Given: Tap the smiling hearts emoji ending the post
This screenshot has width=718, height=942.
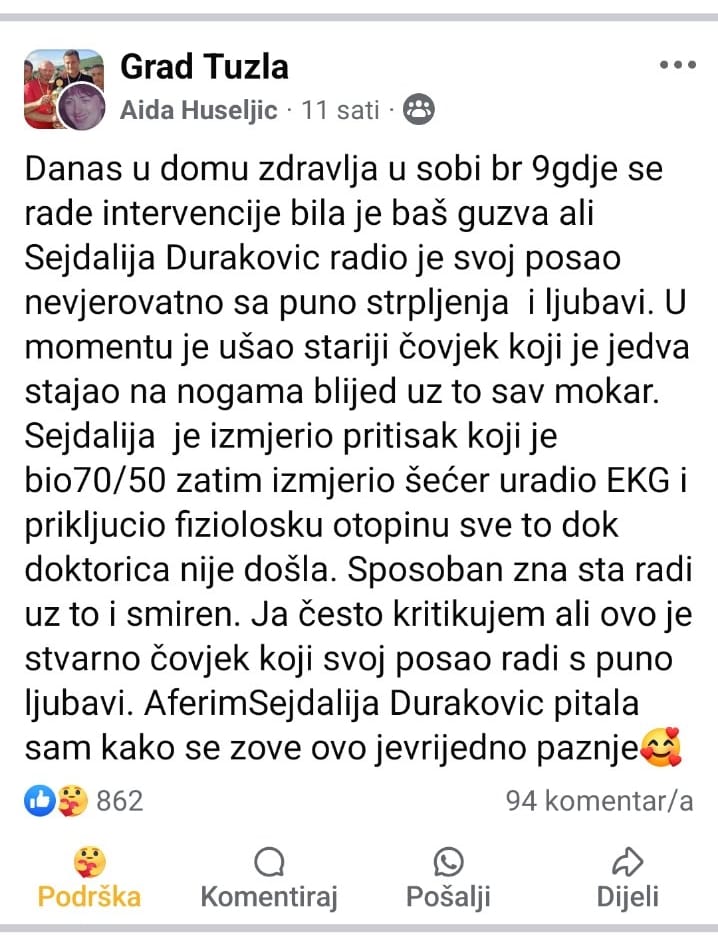Looking at the screenshot, I should point(661,748).
